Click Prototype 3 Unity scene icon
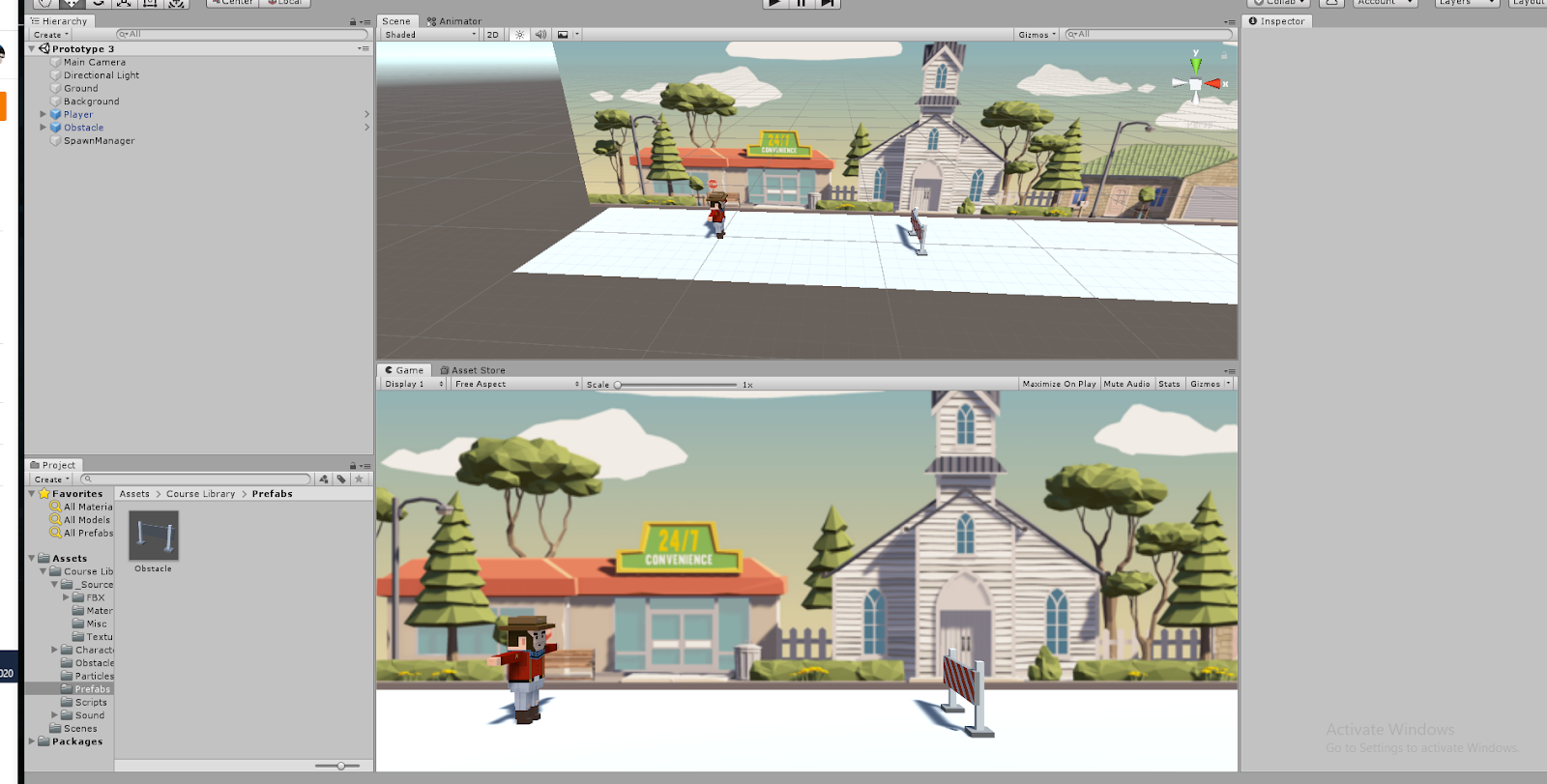This screenshot has height=784, width=1547. pos(44,48)
